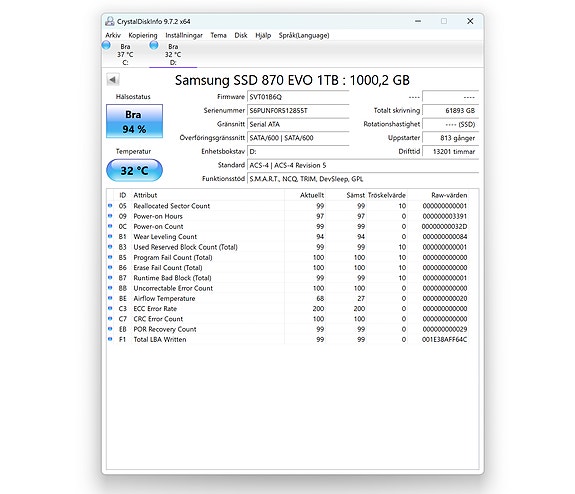Click raw value 00000003391

click(444, 216)
